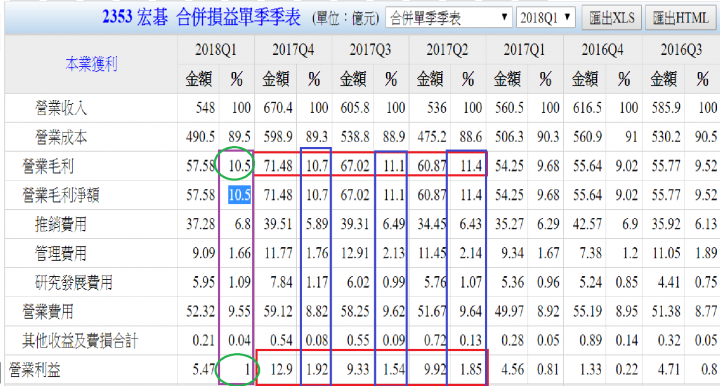Click the 2017Q3 column header
The width and height of the screenshot is (720, 386).
(x=370, y=50)
